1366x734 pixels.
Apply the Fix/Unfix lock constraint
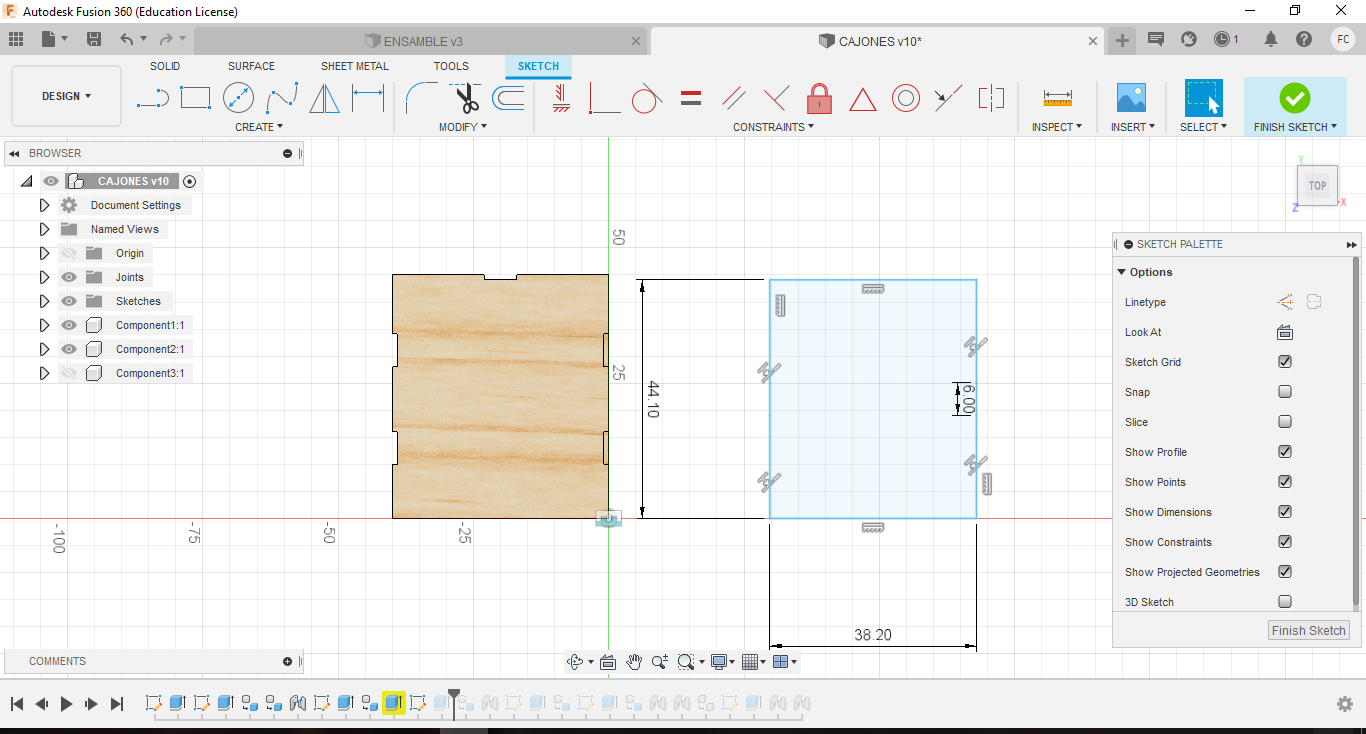tap(819, 98)
